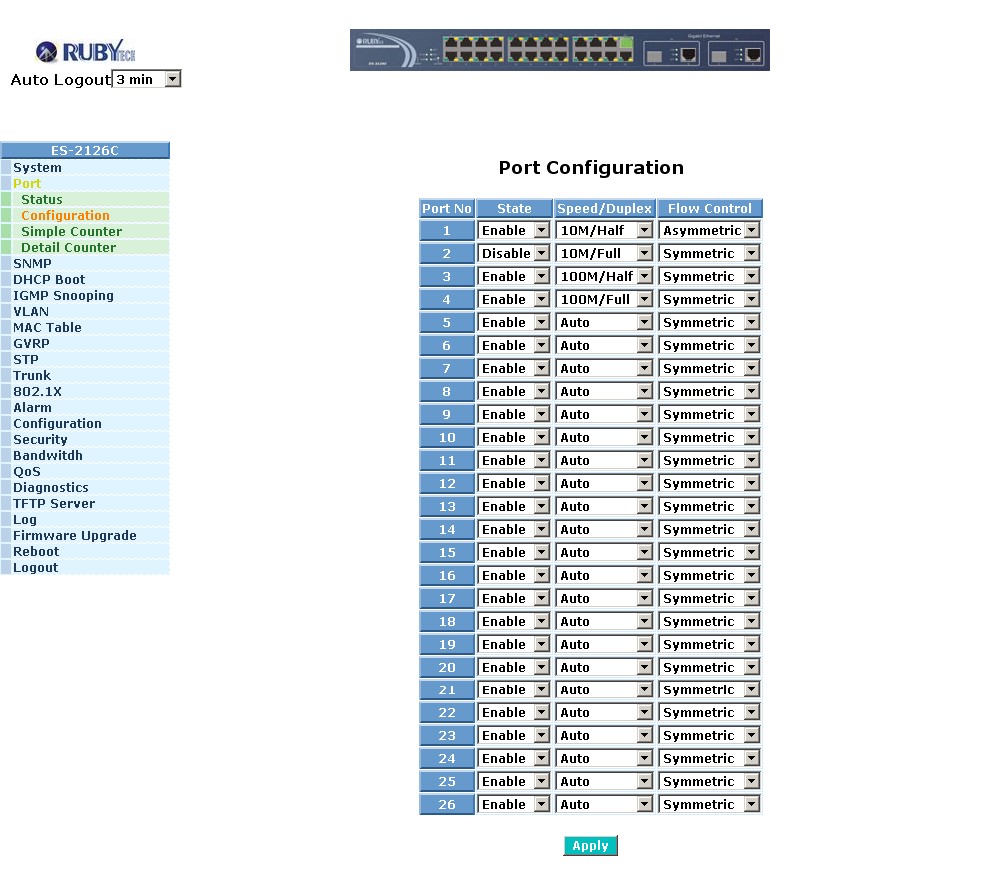Viewport: 996px width, 882px height.
Task: Click the State column header
Action: [514, 208]
